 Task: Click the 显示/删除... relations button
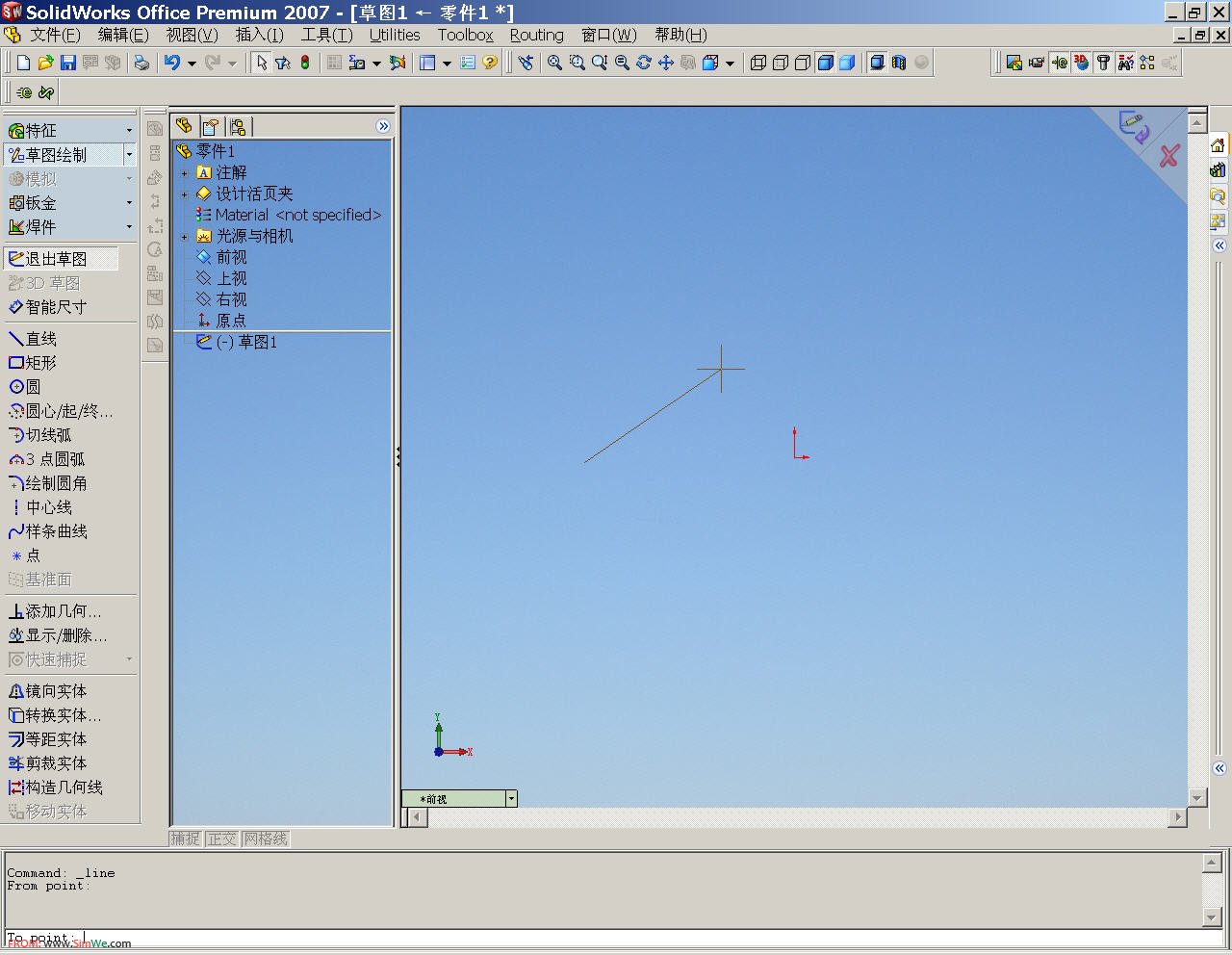click(58, 635)
